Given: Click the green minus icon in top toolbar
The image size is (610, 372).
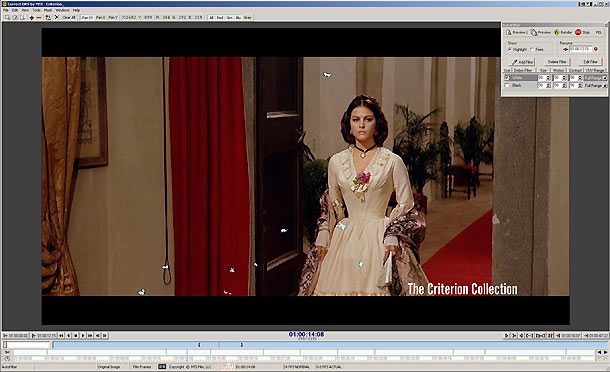Looking at the screenshot, I should [39, 18].
